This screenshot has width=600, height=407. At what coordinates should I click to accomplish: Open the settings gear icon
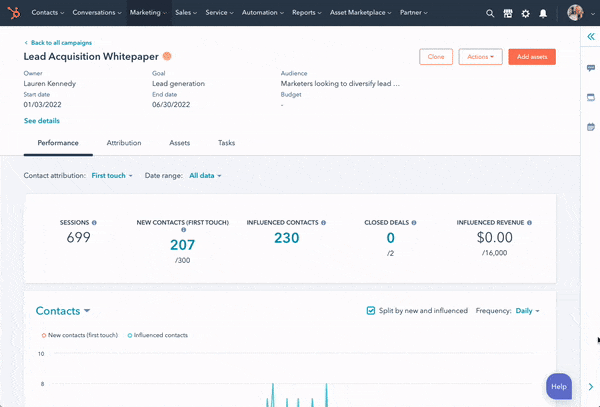pyautogui.click(x=526, y=14)
